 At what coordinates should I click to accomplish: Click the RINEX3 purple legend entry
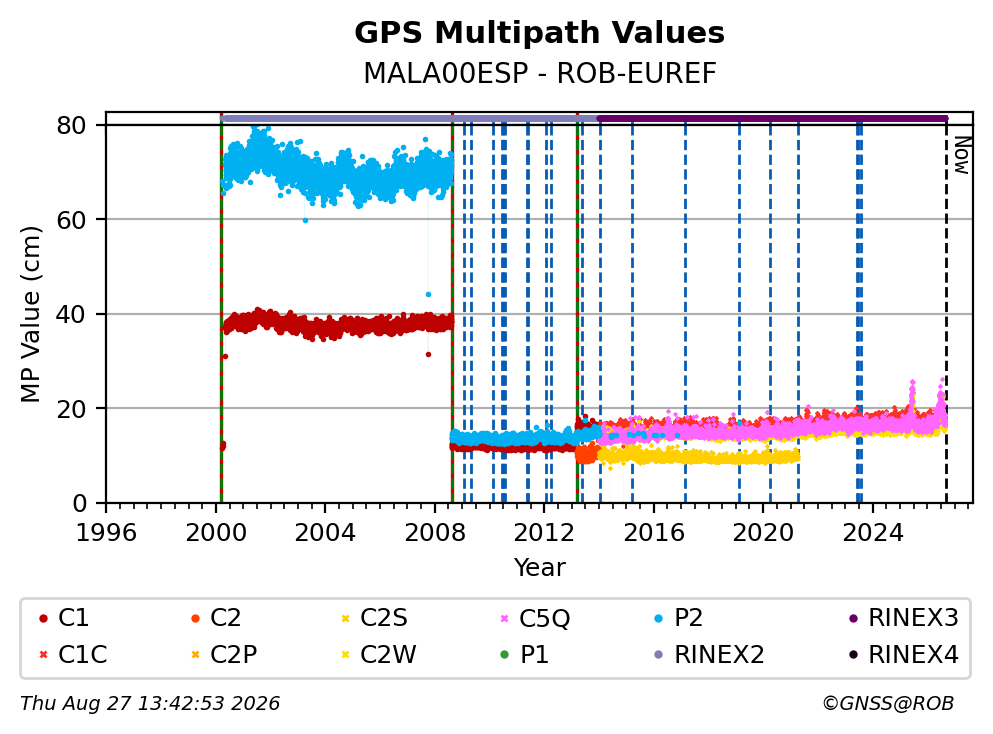[x=904, y=617]
